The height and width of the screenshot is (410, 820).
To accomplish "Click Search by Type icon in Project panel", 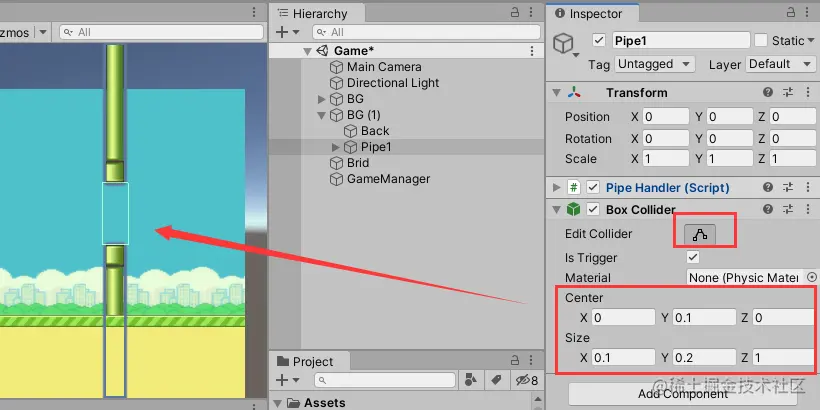I will pos(471,380).
